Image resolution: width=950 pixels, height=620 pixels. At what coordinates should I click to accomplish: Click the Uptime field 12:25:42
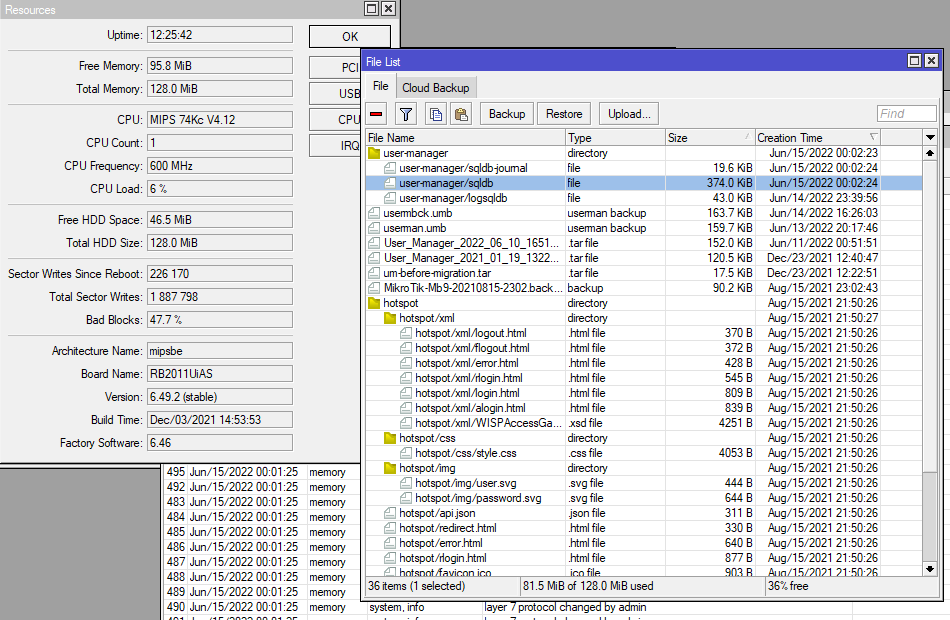(220, 35)
